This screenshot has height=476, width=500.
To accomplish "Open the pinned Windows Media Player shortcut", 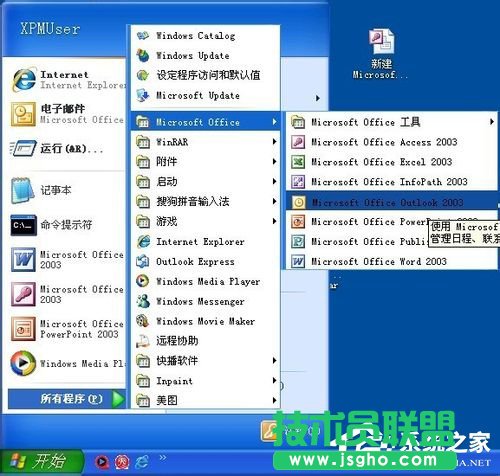I will tap(68, 363).
